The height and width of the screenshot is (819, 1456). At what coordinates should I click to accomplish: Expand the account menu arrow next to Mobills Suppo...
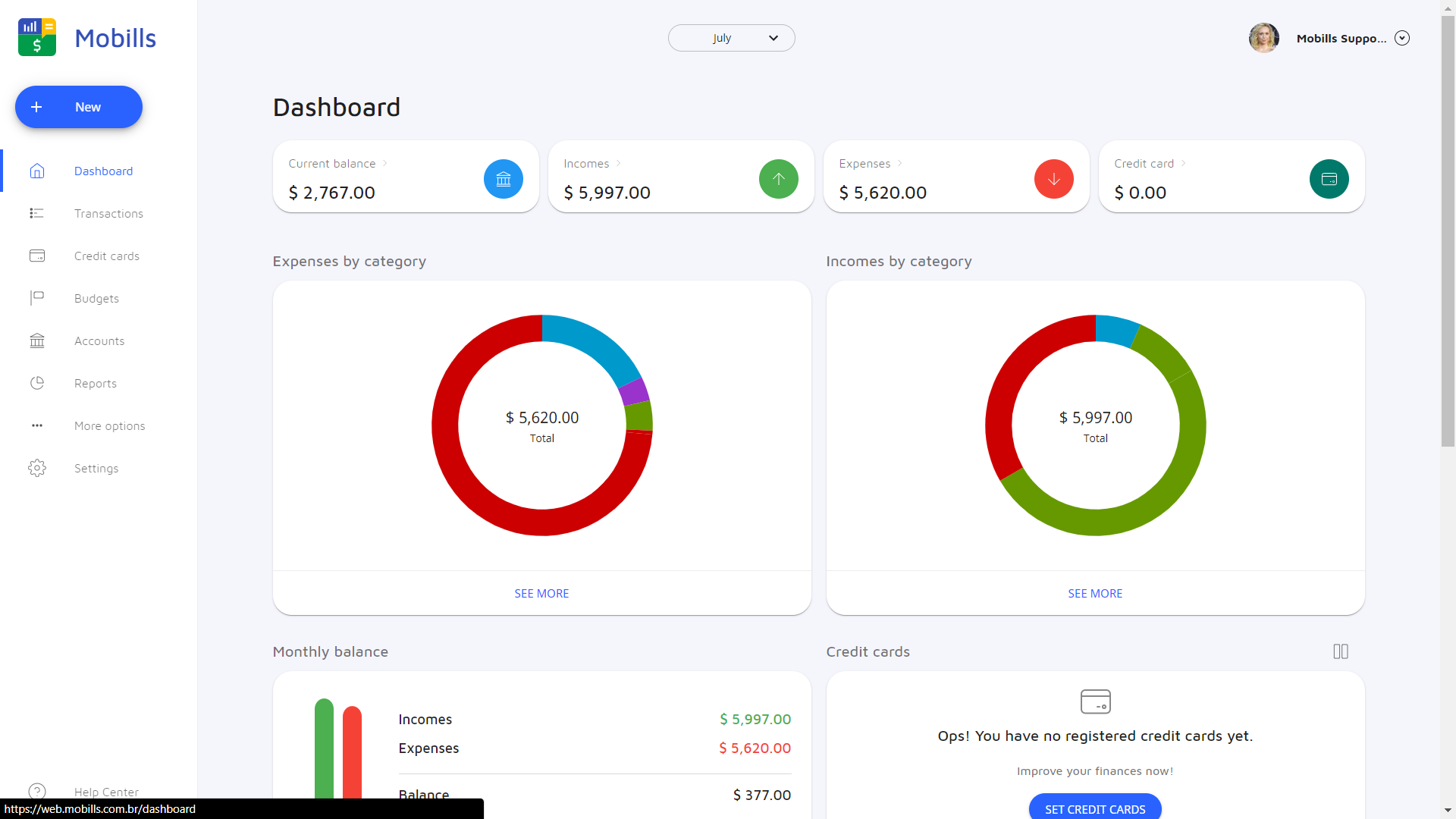pos(1402,38)
